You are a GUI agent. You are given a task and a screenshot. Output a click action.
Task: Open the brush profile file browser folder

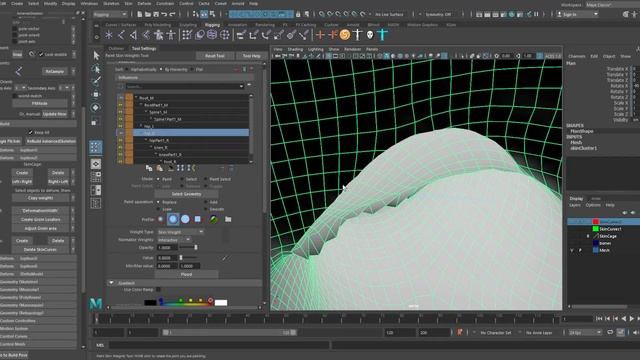pyautogui.click(x=228, y=219)
